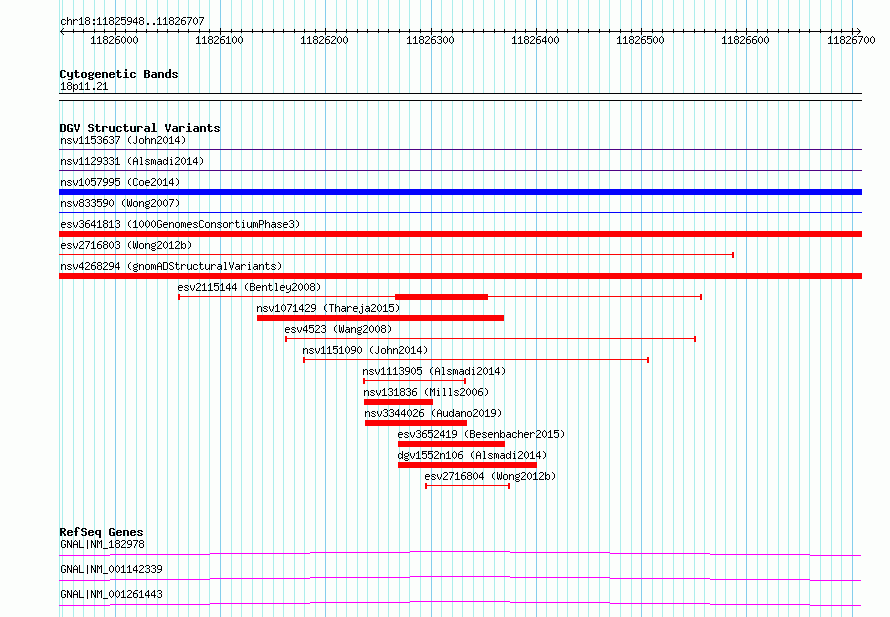Viewport: 890px width, 617px height.
Task: Click the thin esv2716804 variant line
Action: point(467,486)
